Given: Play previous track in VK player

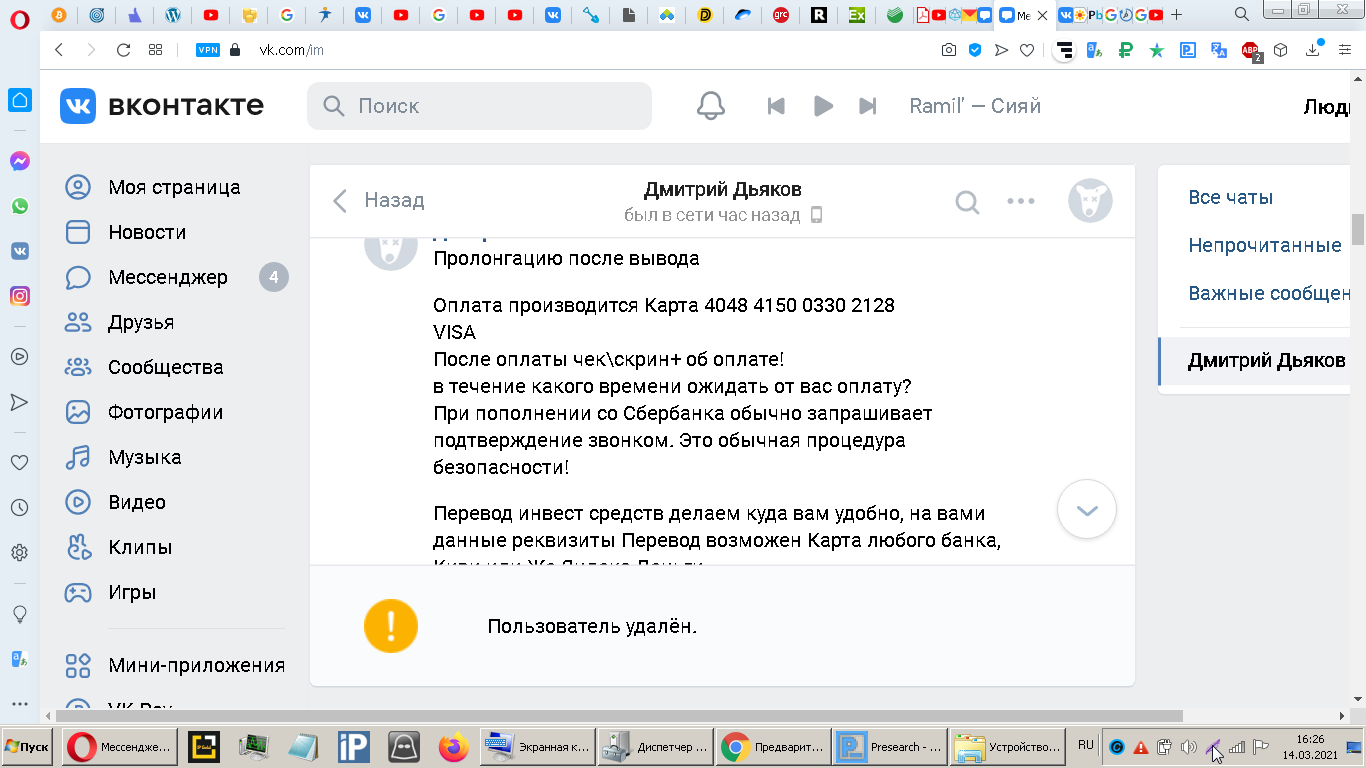Looking at the screenshot, I should 776,106.
